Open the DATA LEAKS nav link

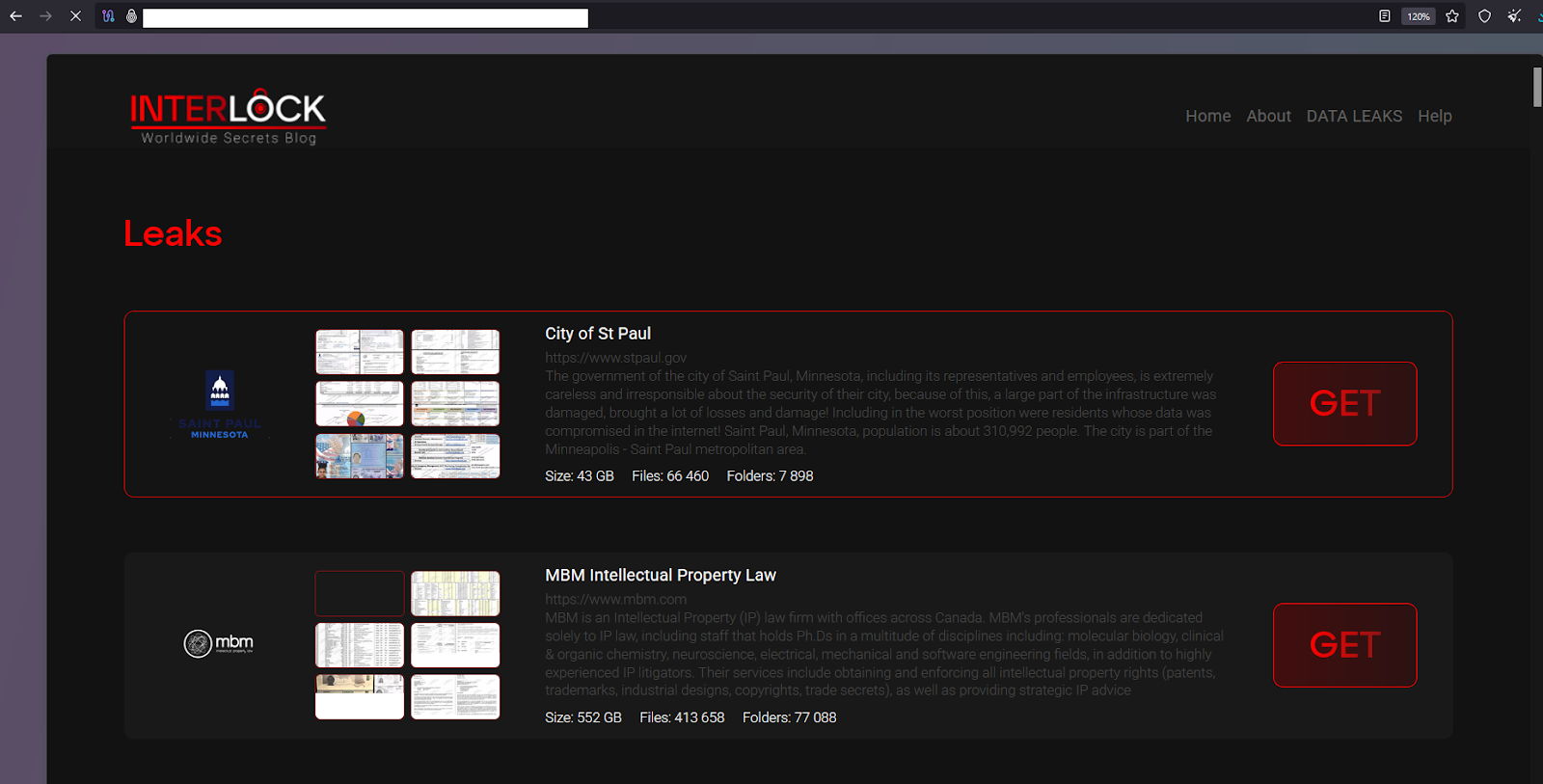point(1354,116)
